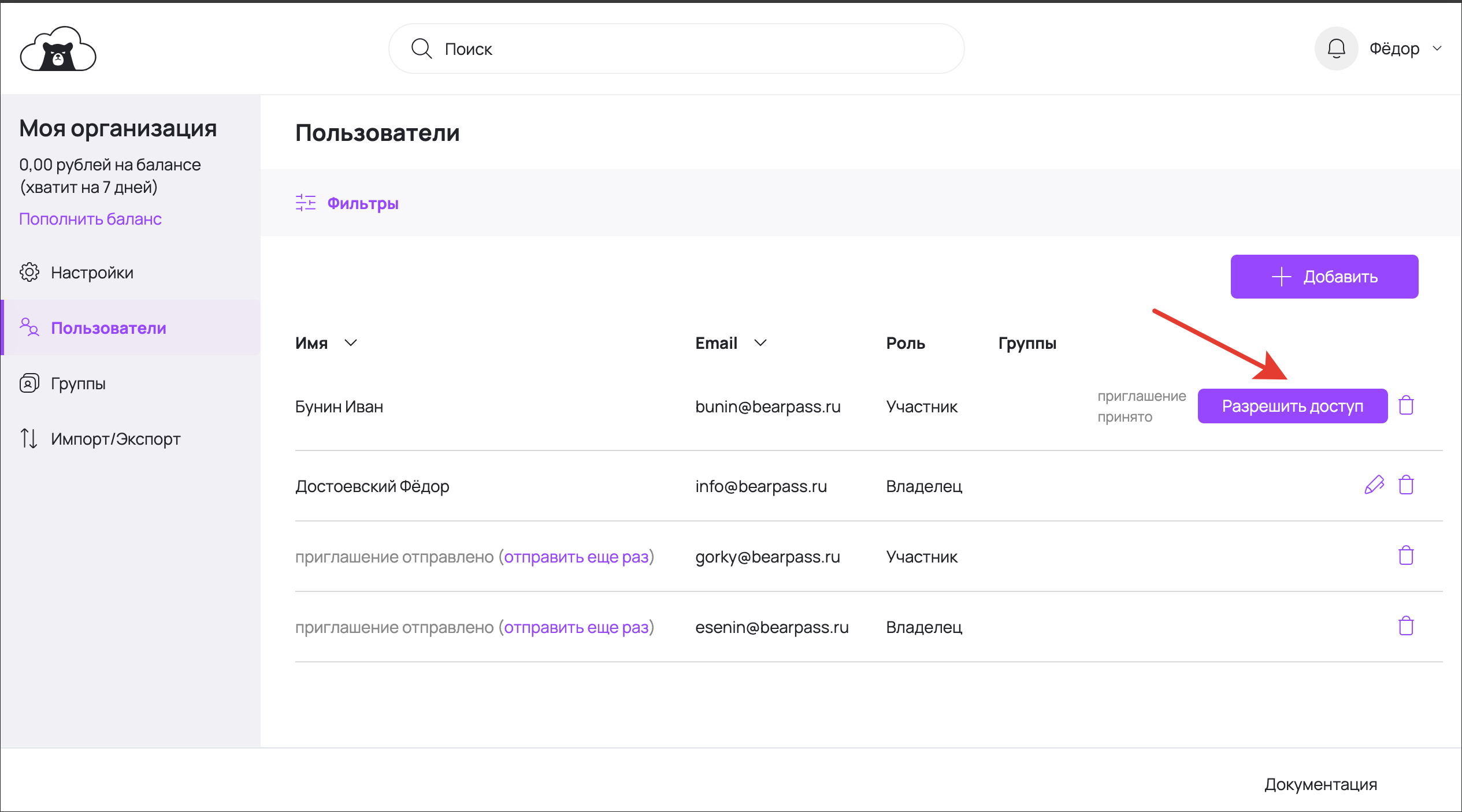The image size is (1462, 812).
Task: Click Пополнить баланс link
Action: pos(90,219)
